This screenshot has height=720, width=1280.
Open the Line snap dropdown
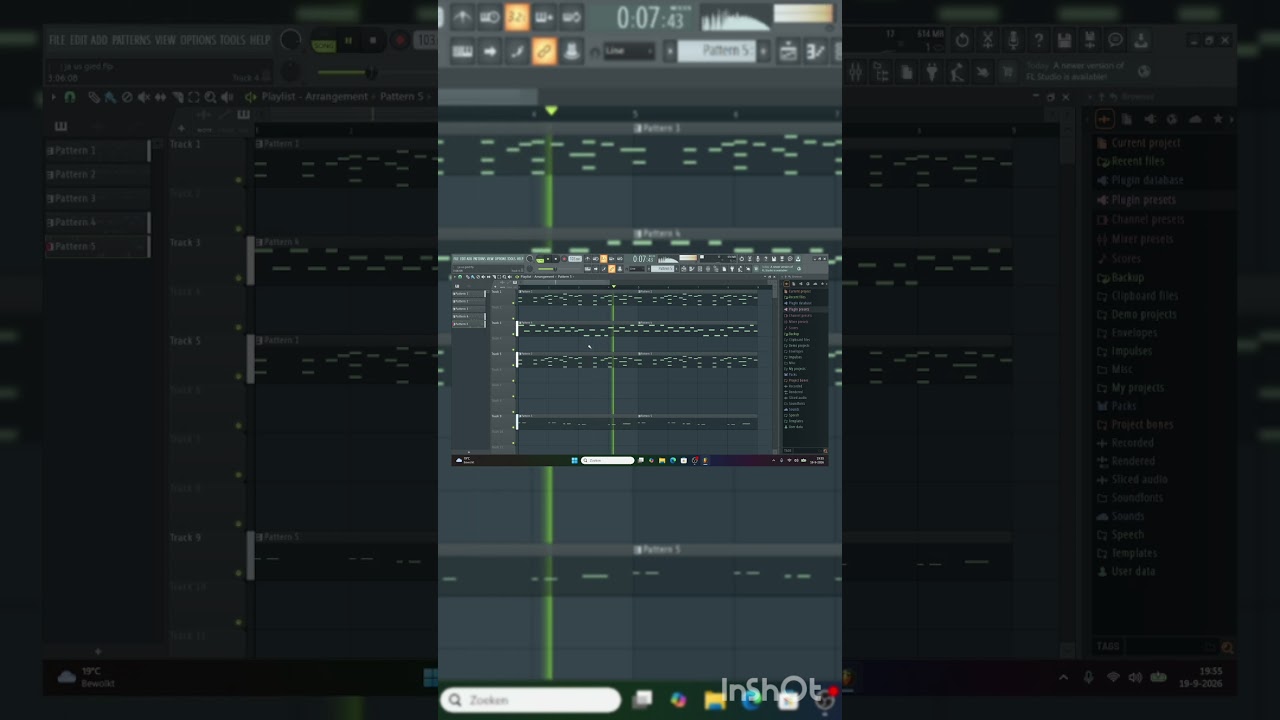coord(629,51)
